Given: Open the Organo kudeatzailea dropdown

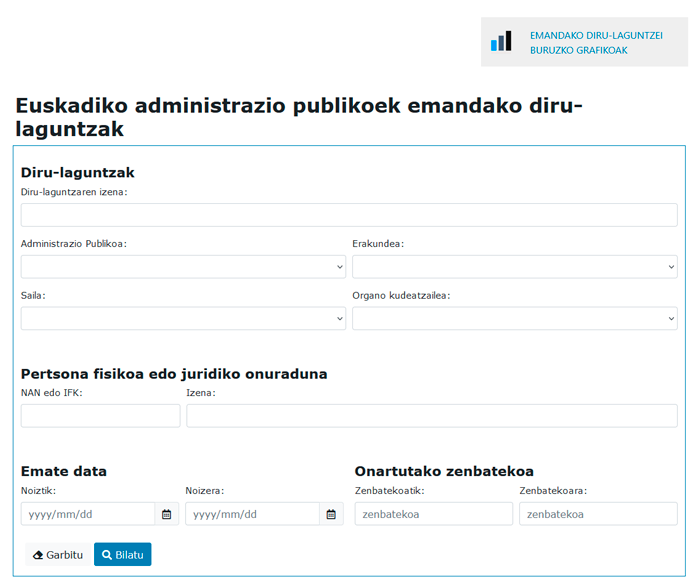Looking at the screenshot, I should point(514,318).
